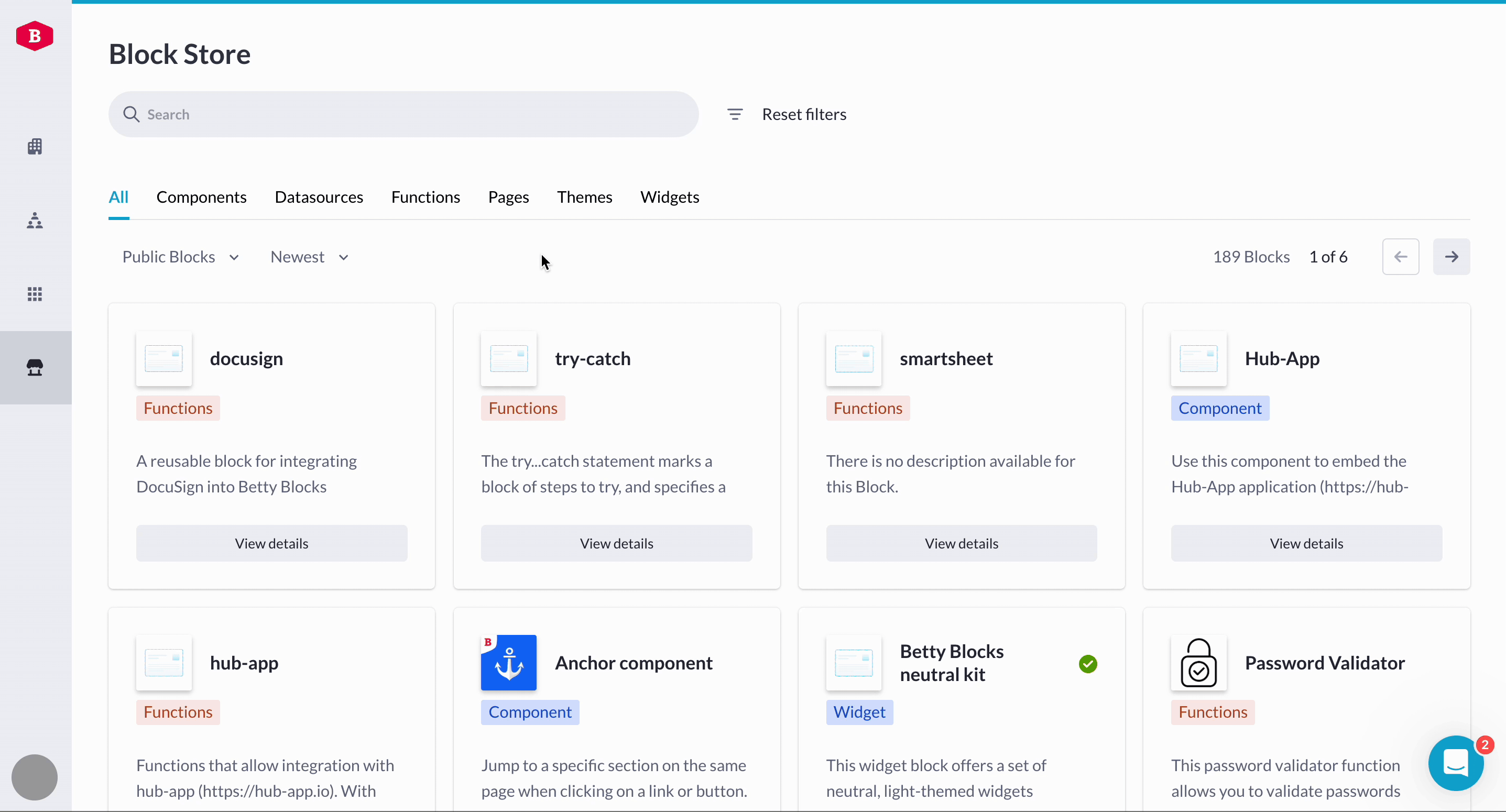This screenshot has height=812, width=1506.
Task: Click the Anchor component anchor icon
Action: [x=509, y=663]
